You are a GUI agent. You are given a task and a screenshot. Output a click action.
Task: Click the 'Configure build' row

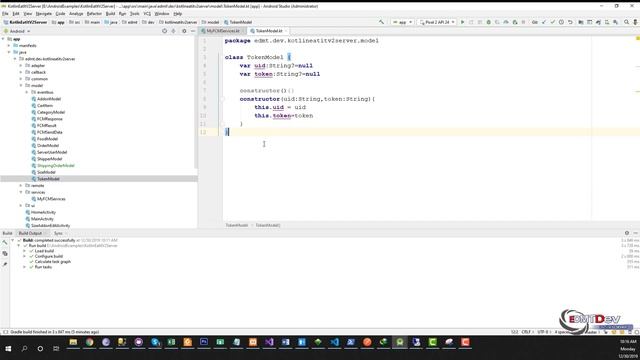pos(49,256)
